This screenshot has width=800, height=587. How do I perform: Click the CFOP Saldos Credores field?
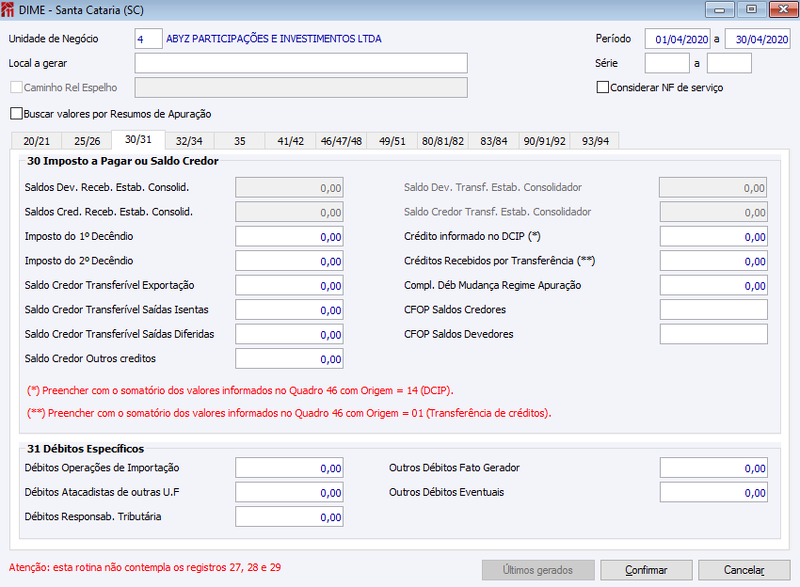point(714,310)
